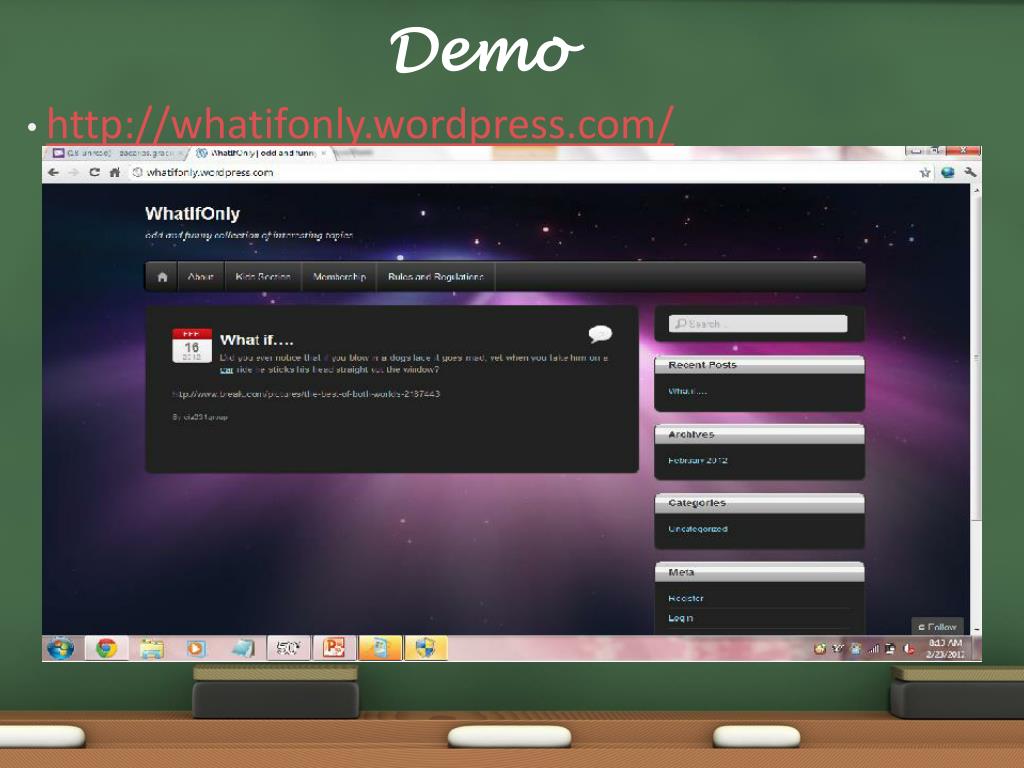Click the browser Home icon
Screen dimensions: 1024x768
pos(115,172)
